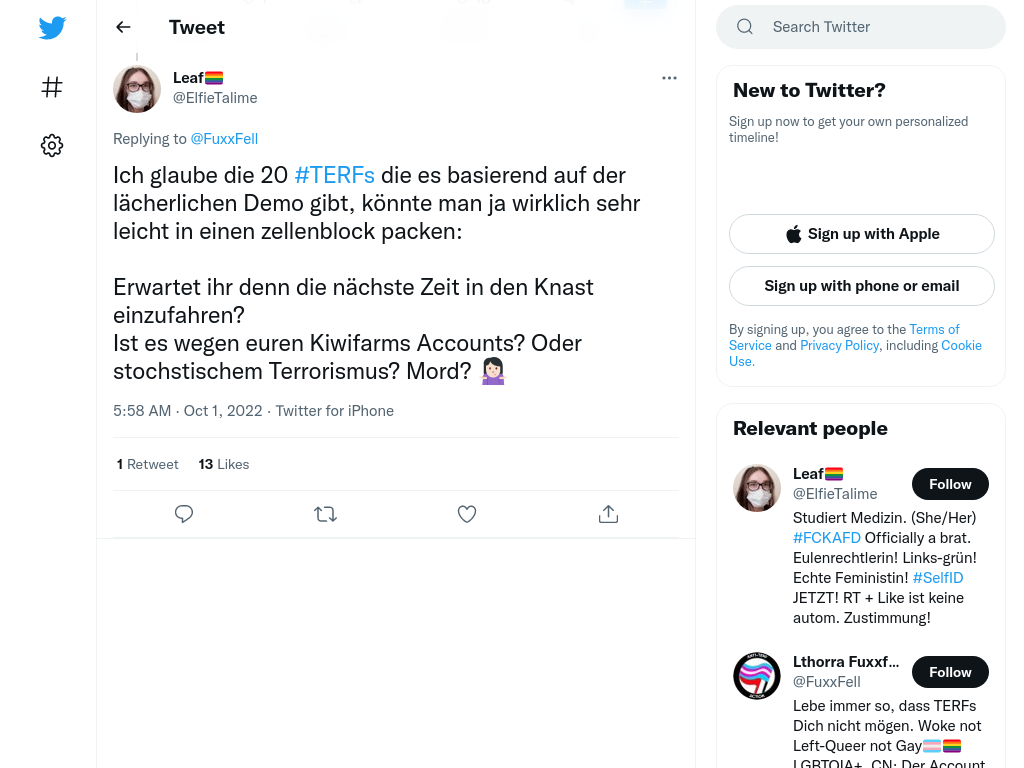Open the Settings gear icon

click(x=52, y=145)
